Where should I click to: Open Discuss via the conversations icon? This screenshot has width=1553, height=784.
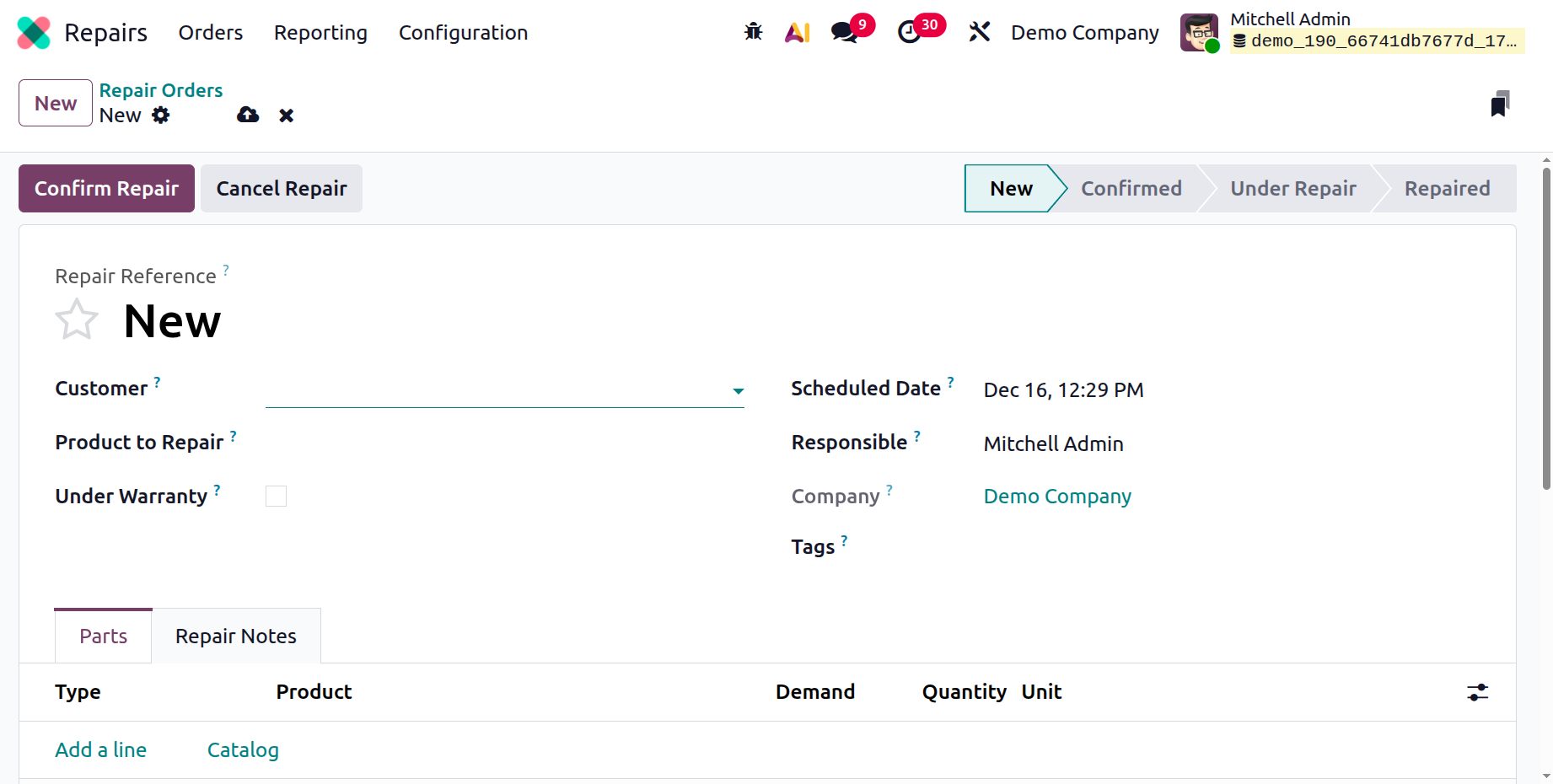(844, 31)
